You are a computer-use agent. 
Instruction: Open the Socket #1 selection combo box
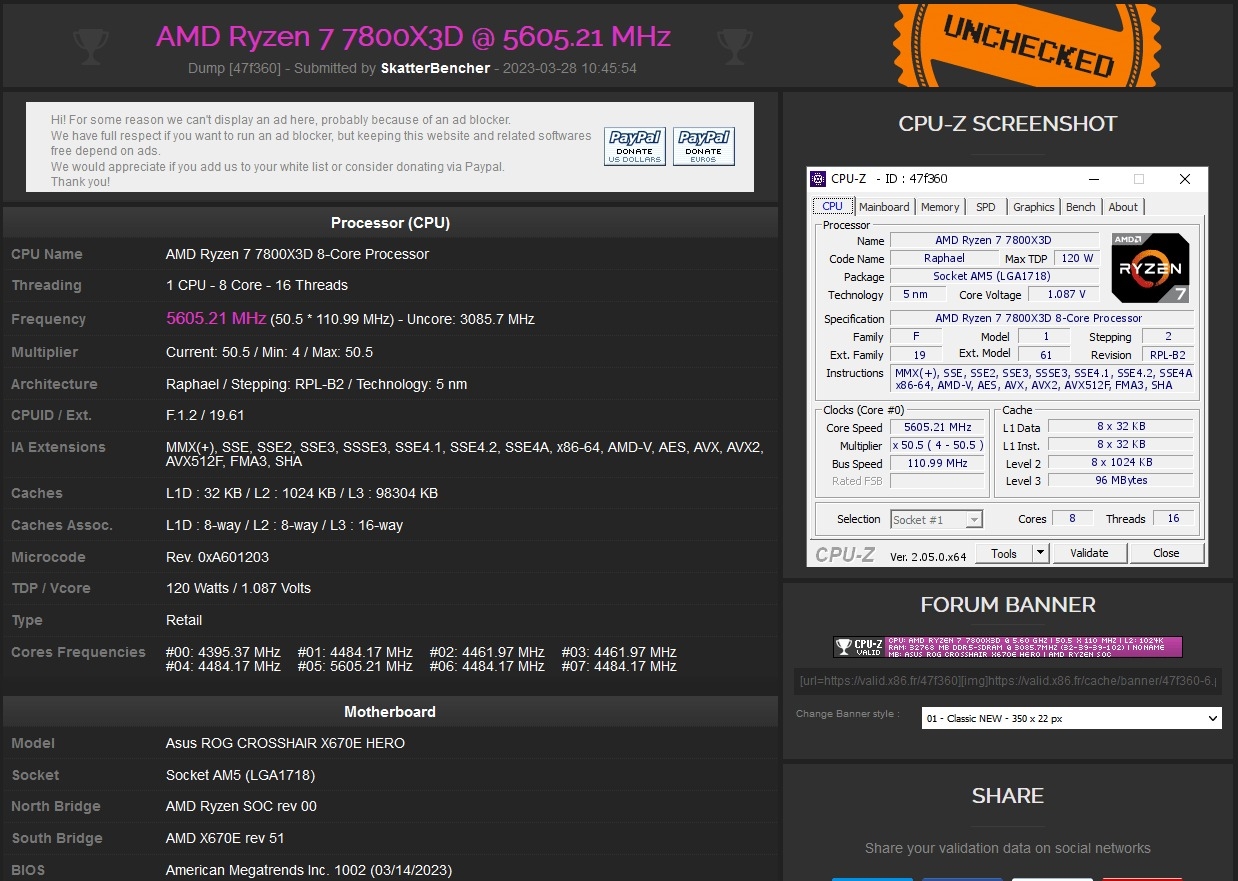click(x=937, y=519)
